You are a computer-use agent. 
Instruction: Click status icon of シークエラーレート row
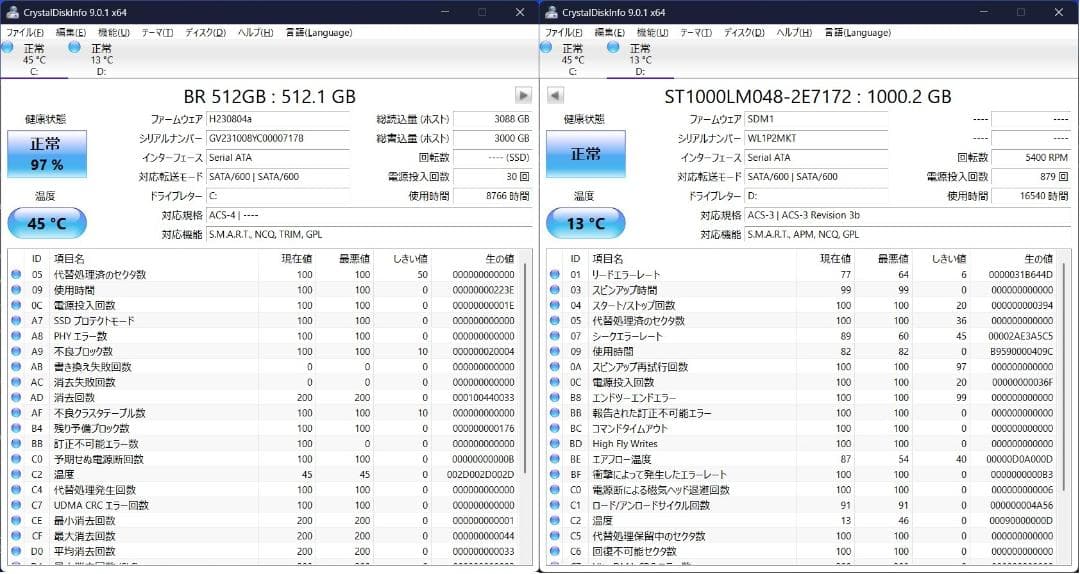pyautogui.click(x=554, y=336)
